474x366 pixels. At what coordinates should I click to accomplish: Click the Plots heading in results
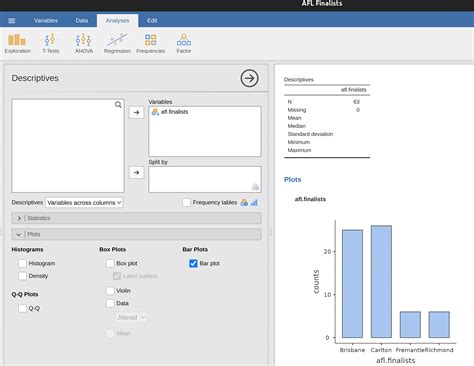click(x=292, y=179)
